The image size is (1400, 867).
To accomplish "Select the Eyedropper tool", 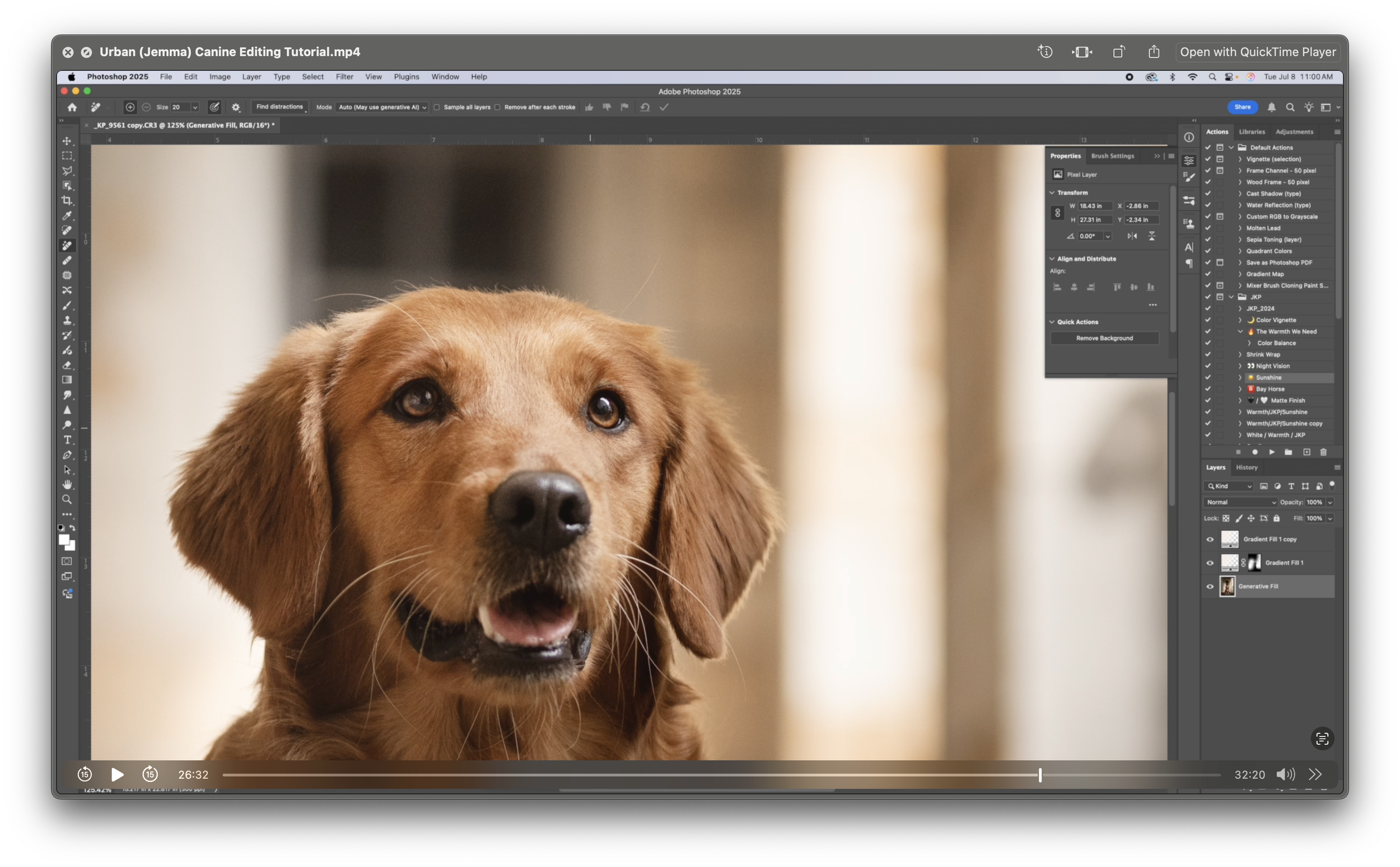I will [67, 215].
